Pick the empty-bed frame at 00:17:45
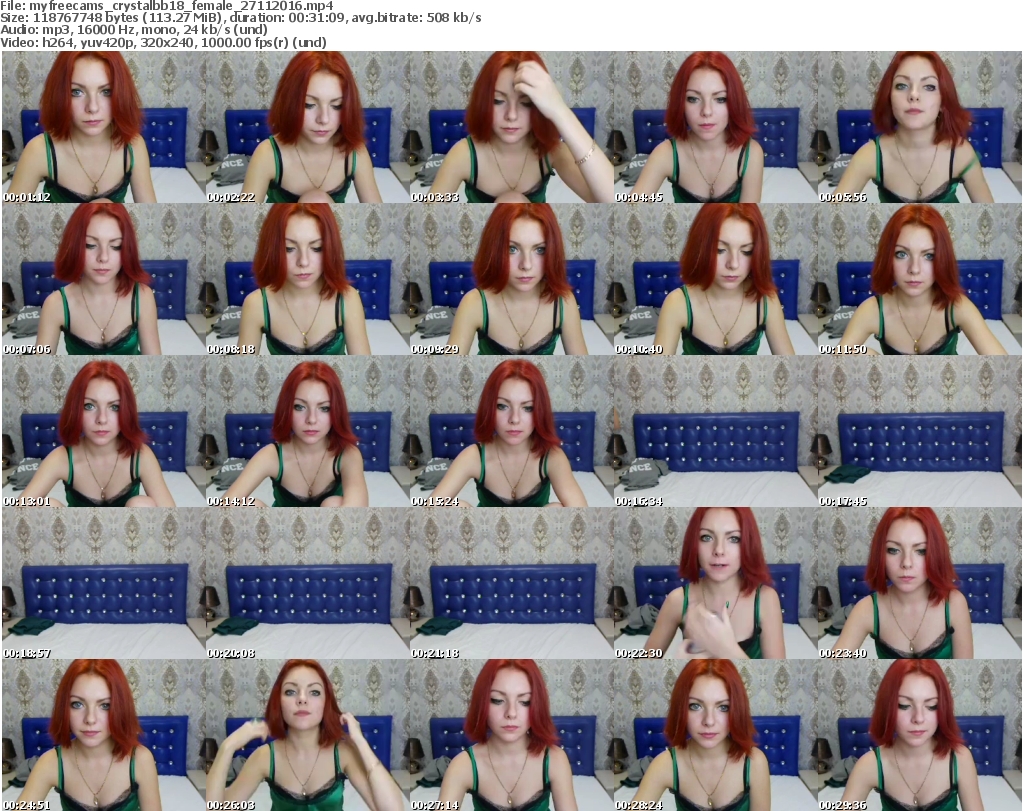 920,432
